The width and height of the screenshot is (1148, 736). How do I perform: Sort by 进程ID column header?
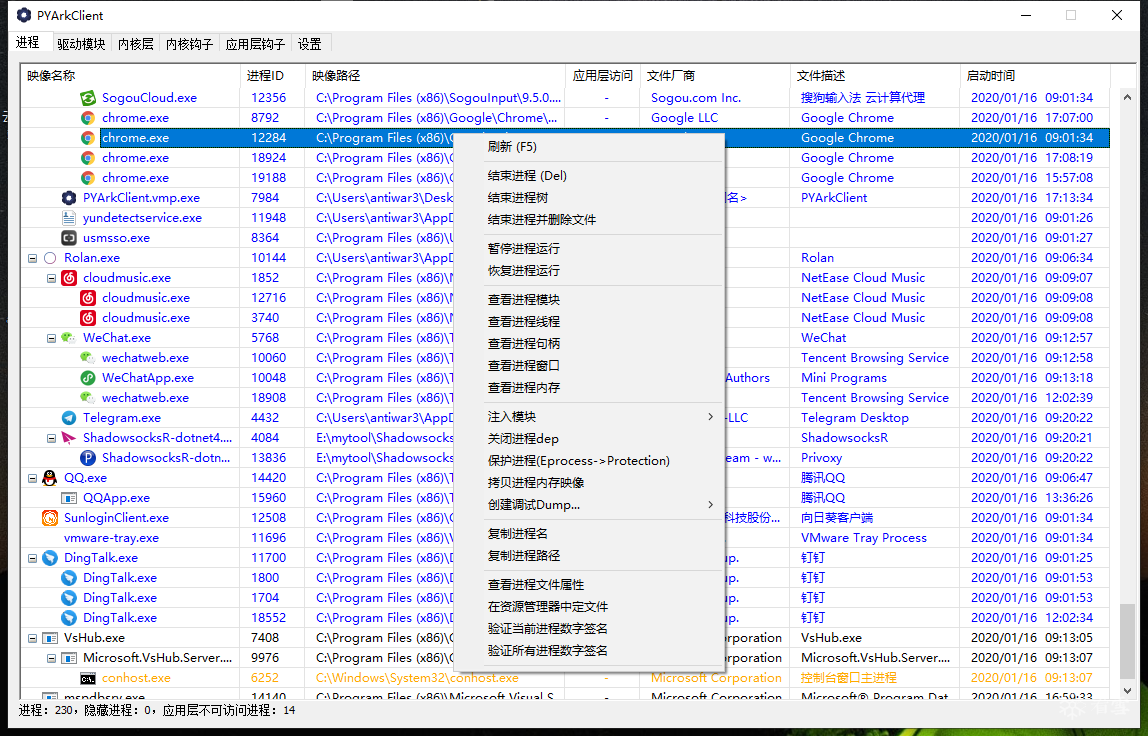point(272,75)
